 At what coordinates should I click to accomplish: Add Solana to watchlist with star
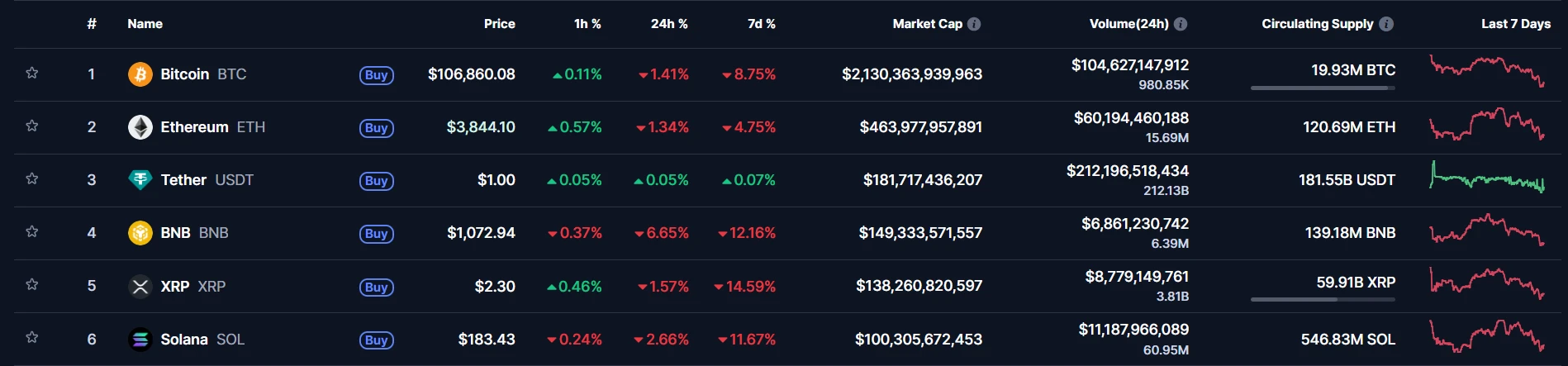point(32,337)
